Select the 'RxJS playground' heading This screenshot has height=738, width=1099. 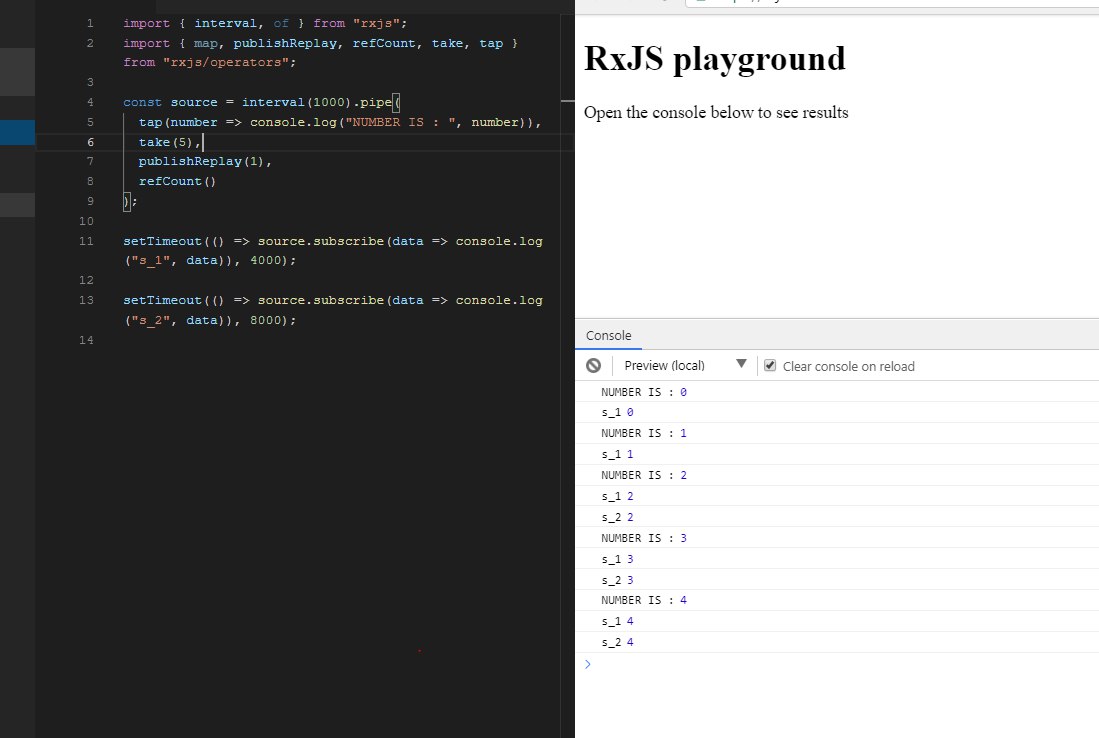715,58
